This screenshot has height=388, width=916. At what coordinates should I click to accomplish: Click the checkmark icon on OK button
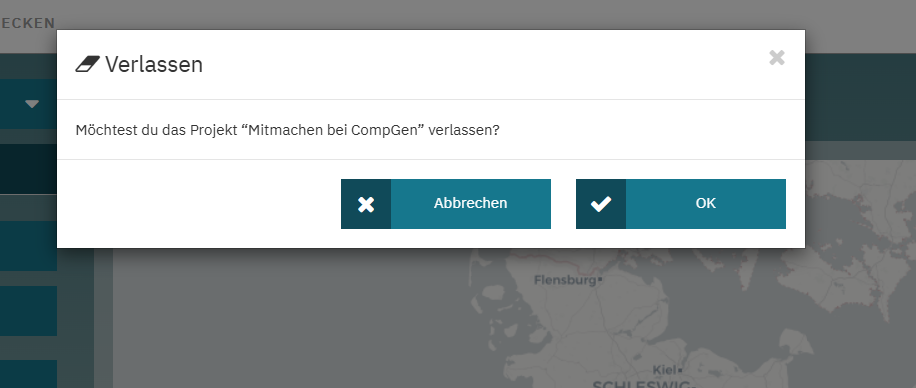tap(601, 204)
